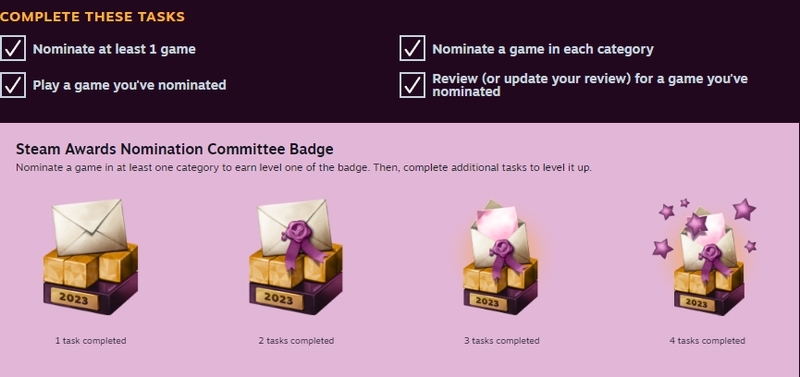Click the glowing open envelope level three badge
The width and height of the screenshot is (800, 377).
point(501,257)
